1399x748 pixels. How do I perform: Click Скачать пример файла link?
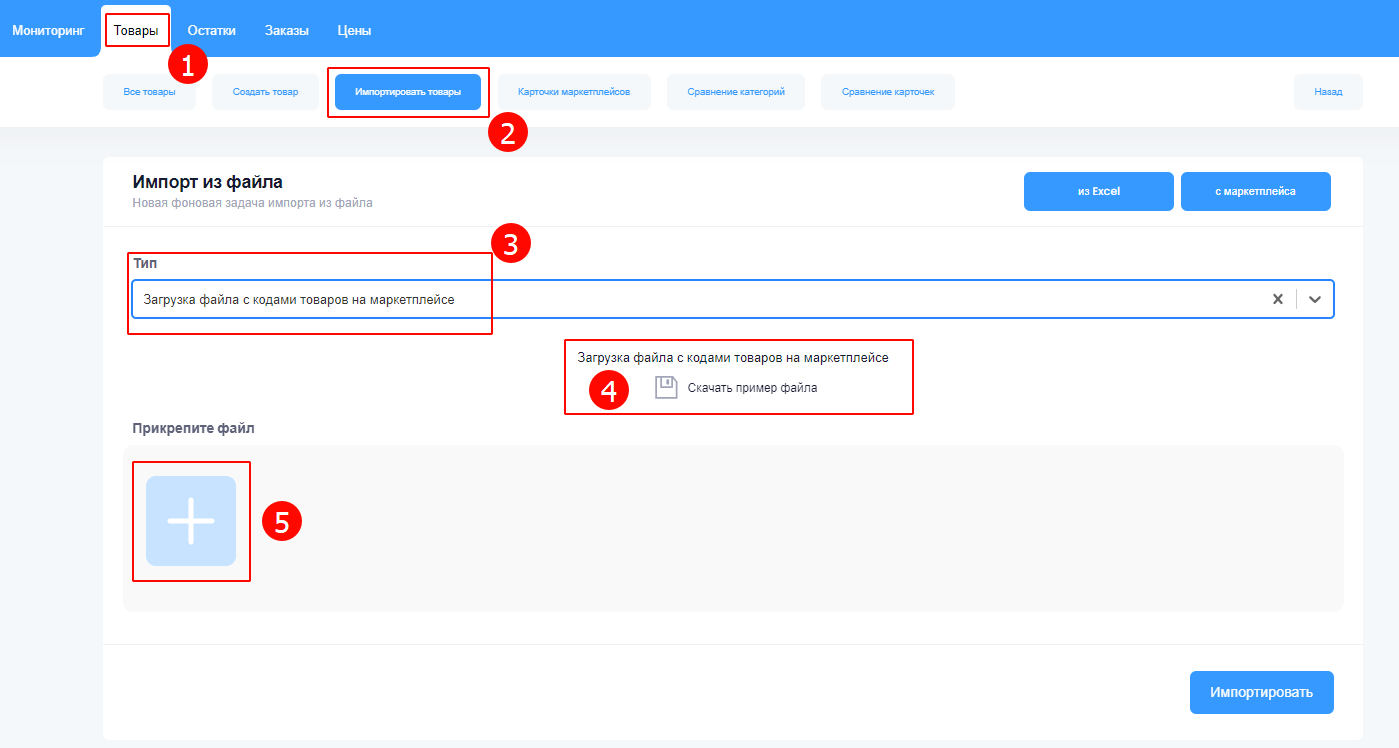pyautogui.click(x=752, y=387)
